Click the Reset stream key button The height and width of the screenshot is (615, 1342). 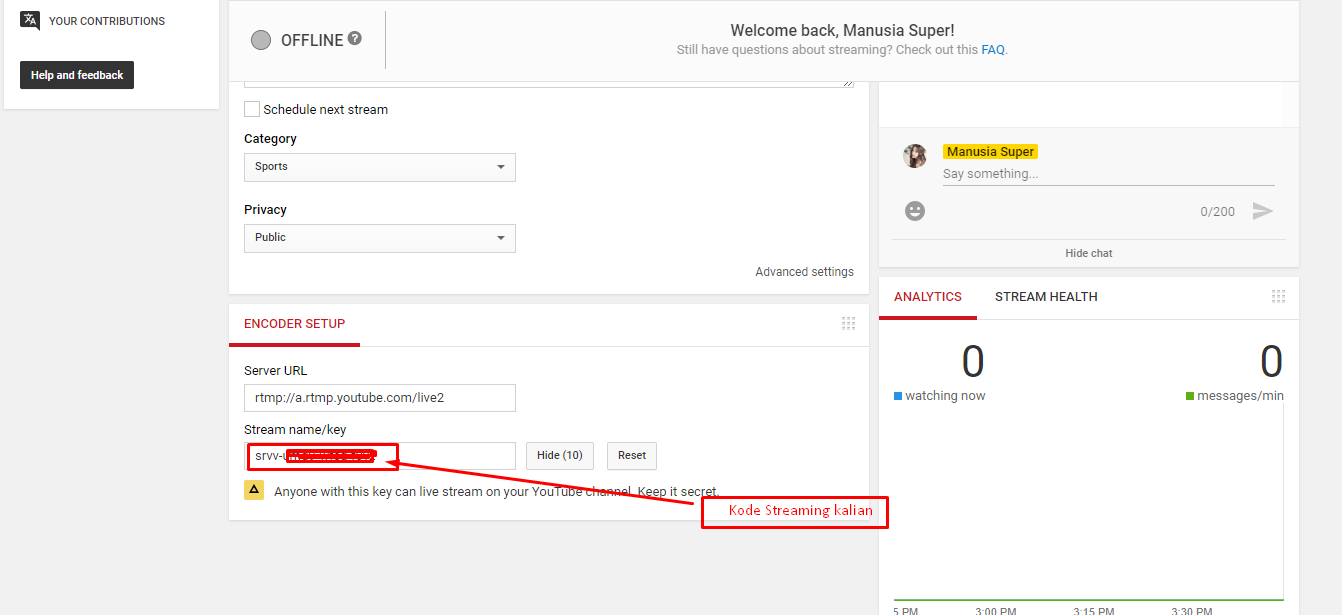pyautogui.click(x=632, y=456)
